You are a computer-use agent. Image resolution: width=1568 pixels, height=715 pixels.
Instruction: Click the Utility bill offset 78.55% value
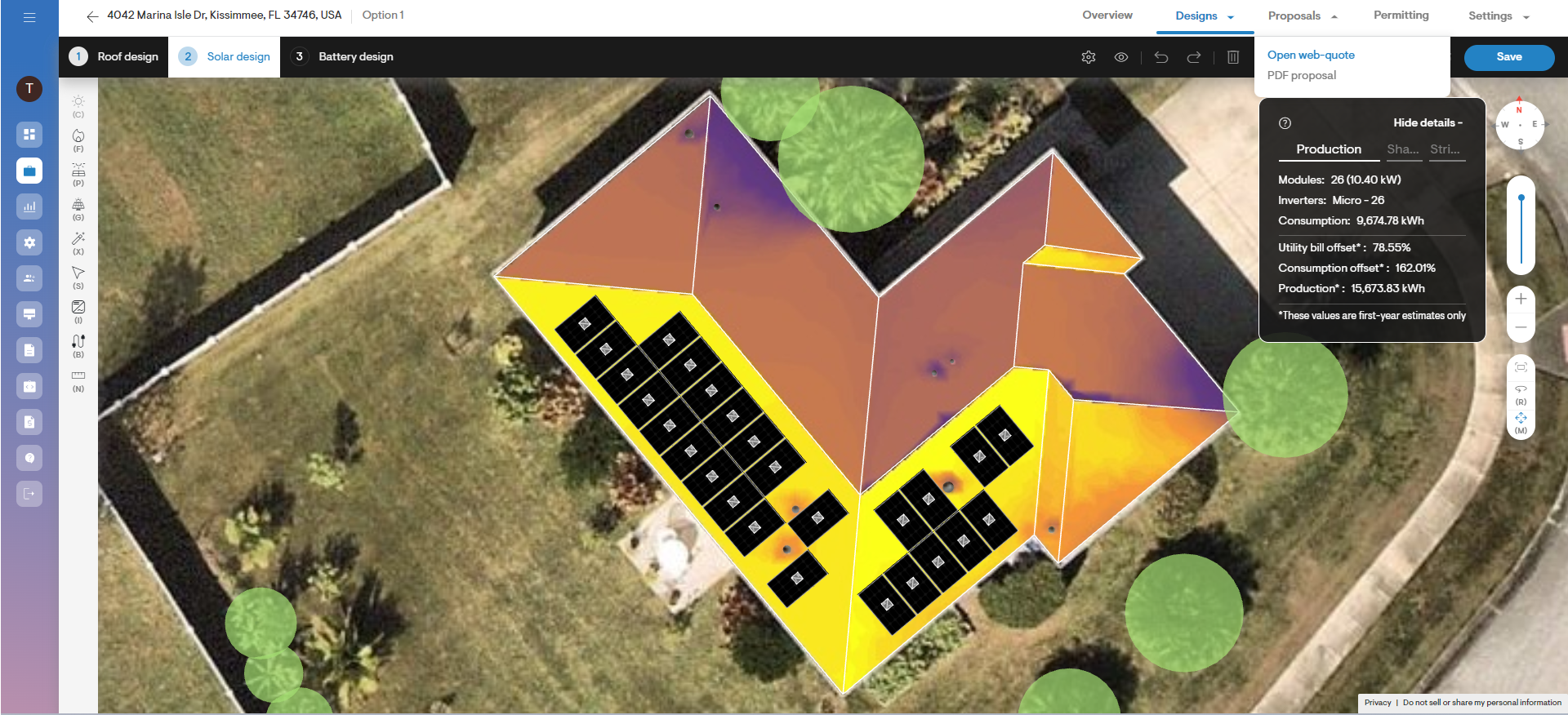(x=1392, y=247)
